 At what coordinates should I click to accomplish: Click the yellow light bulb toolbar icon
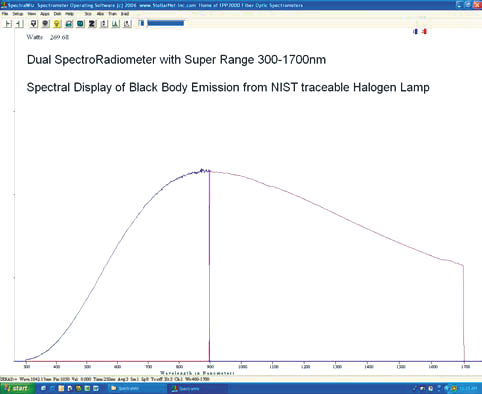click(x=57, y=23)
